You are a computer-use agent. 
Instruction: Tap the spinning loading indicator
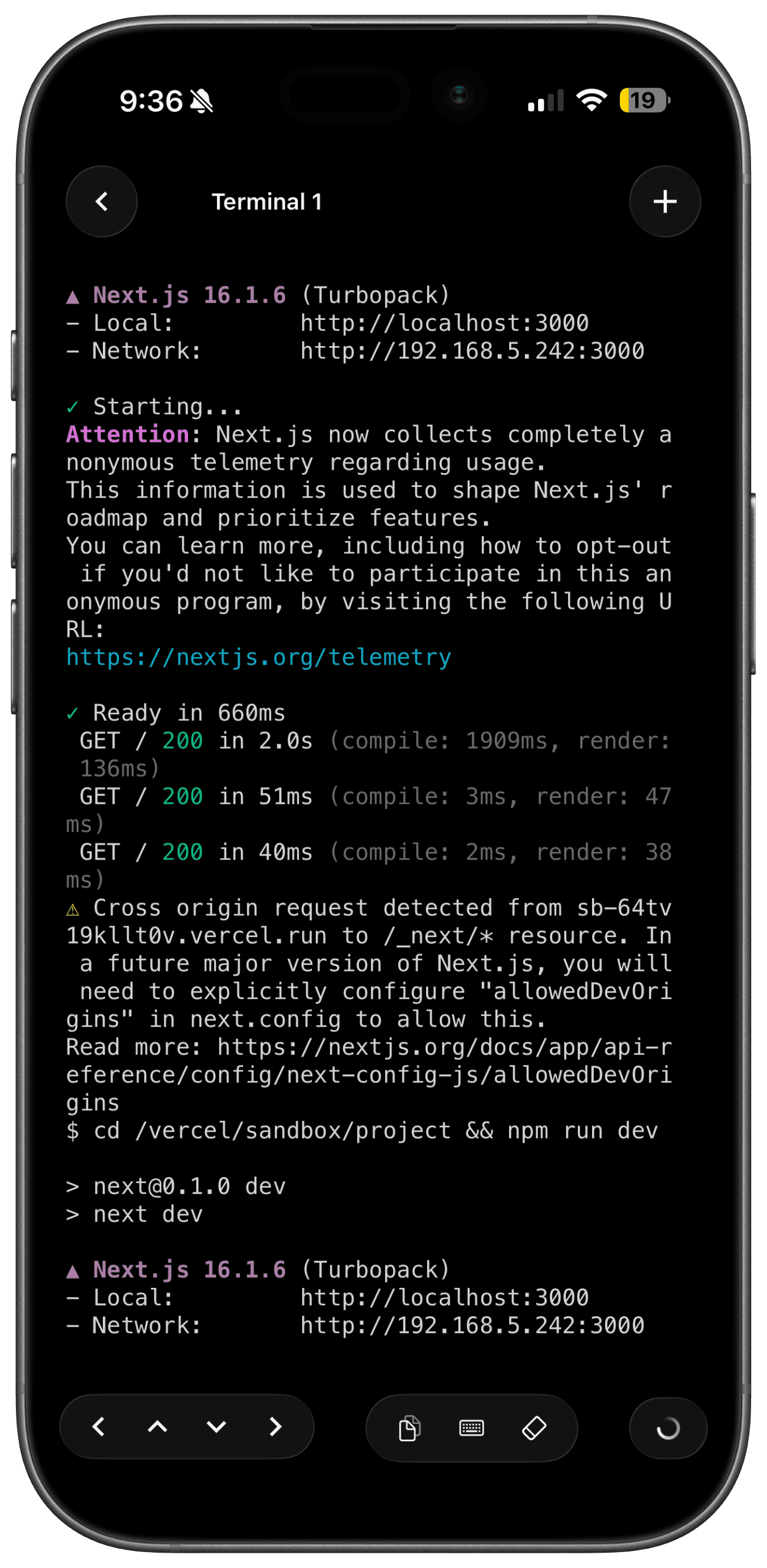[x=667, y=1428]
